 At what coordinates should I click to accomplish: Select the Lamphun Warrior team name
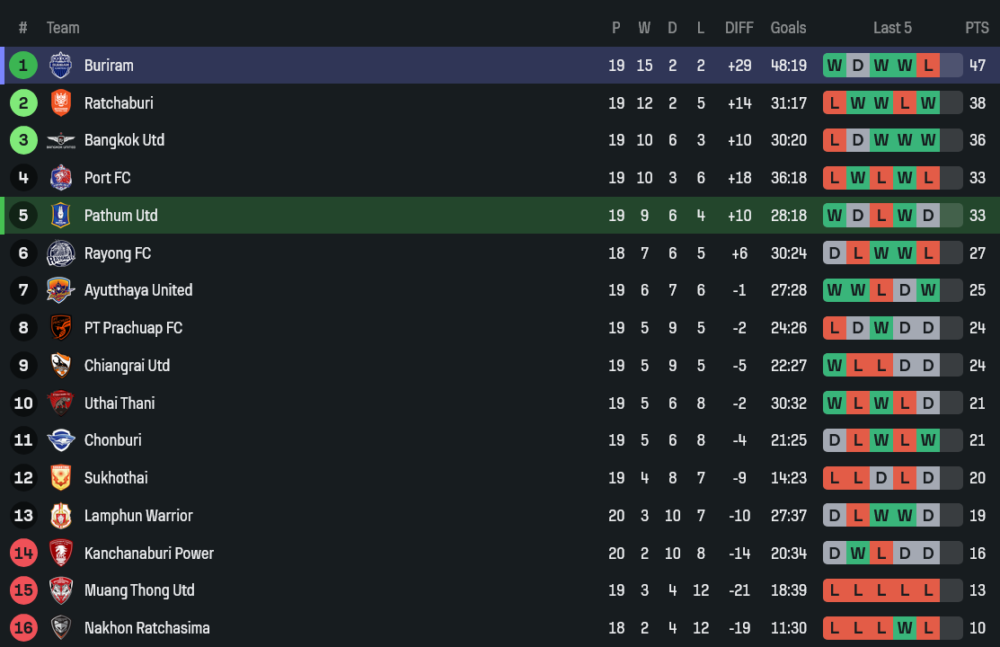138,516
